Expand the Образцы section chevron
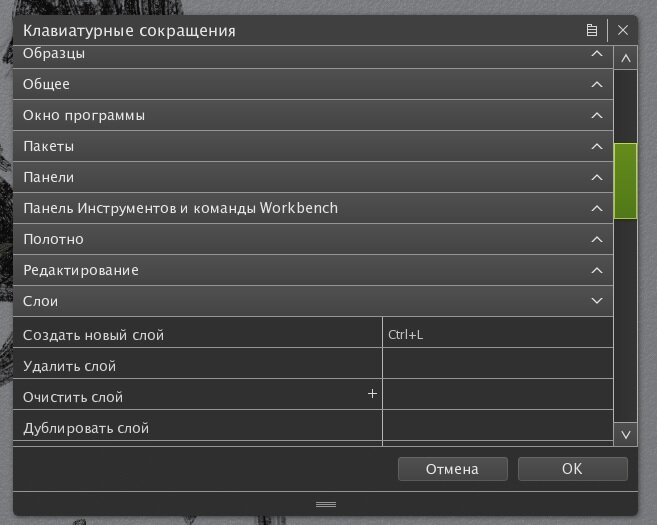Screen dimensions: 657x525 [x=597, y=54]
